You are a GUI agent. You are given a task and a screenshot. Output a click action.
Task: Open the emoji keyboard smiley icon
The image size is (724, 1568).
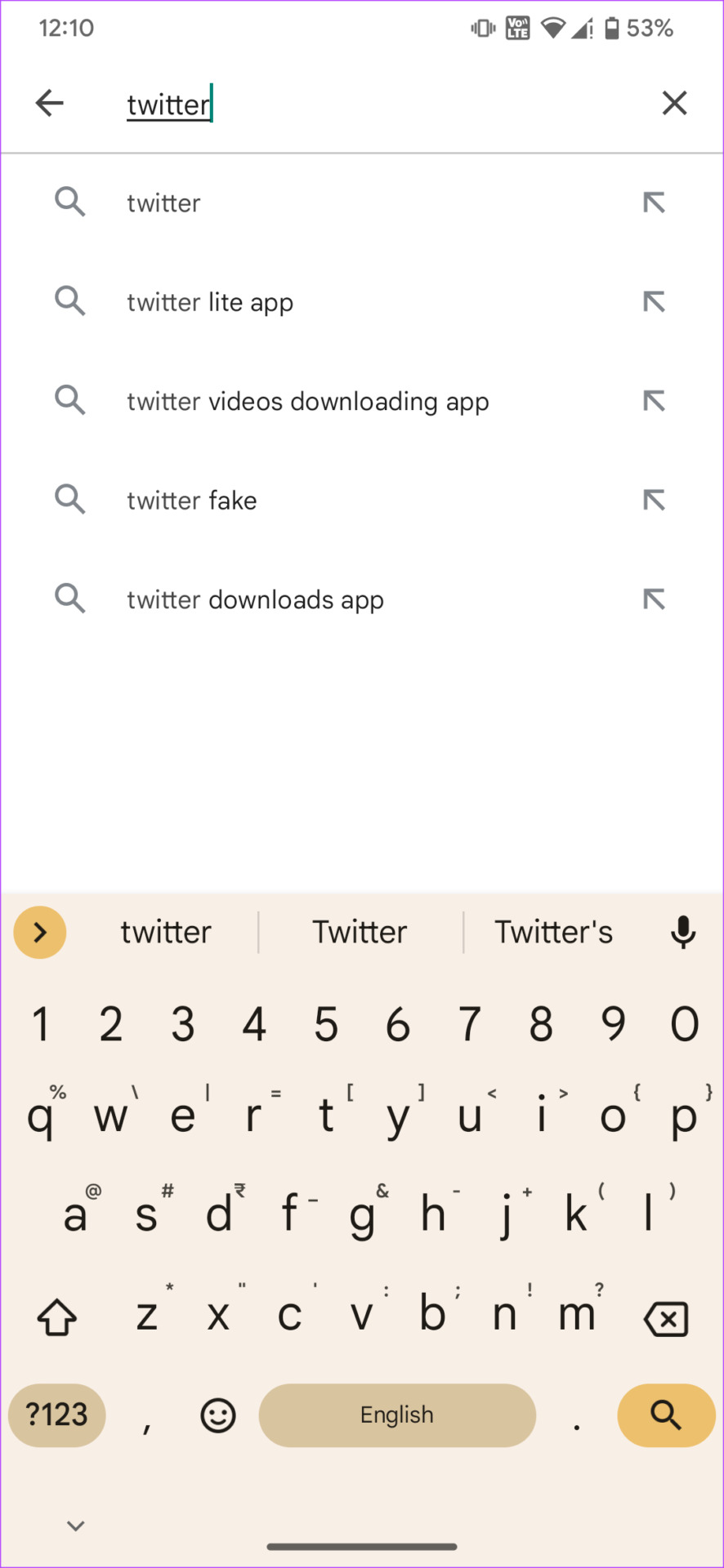[218, 1415]
